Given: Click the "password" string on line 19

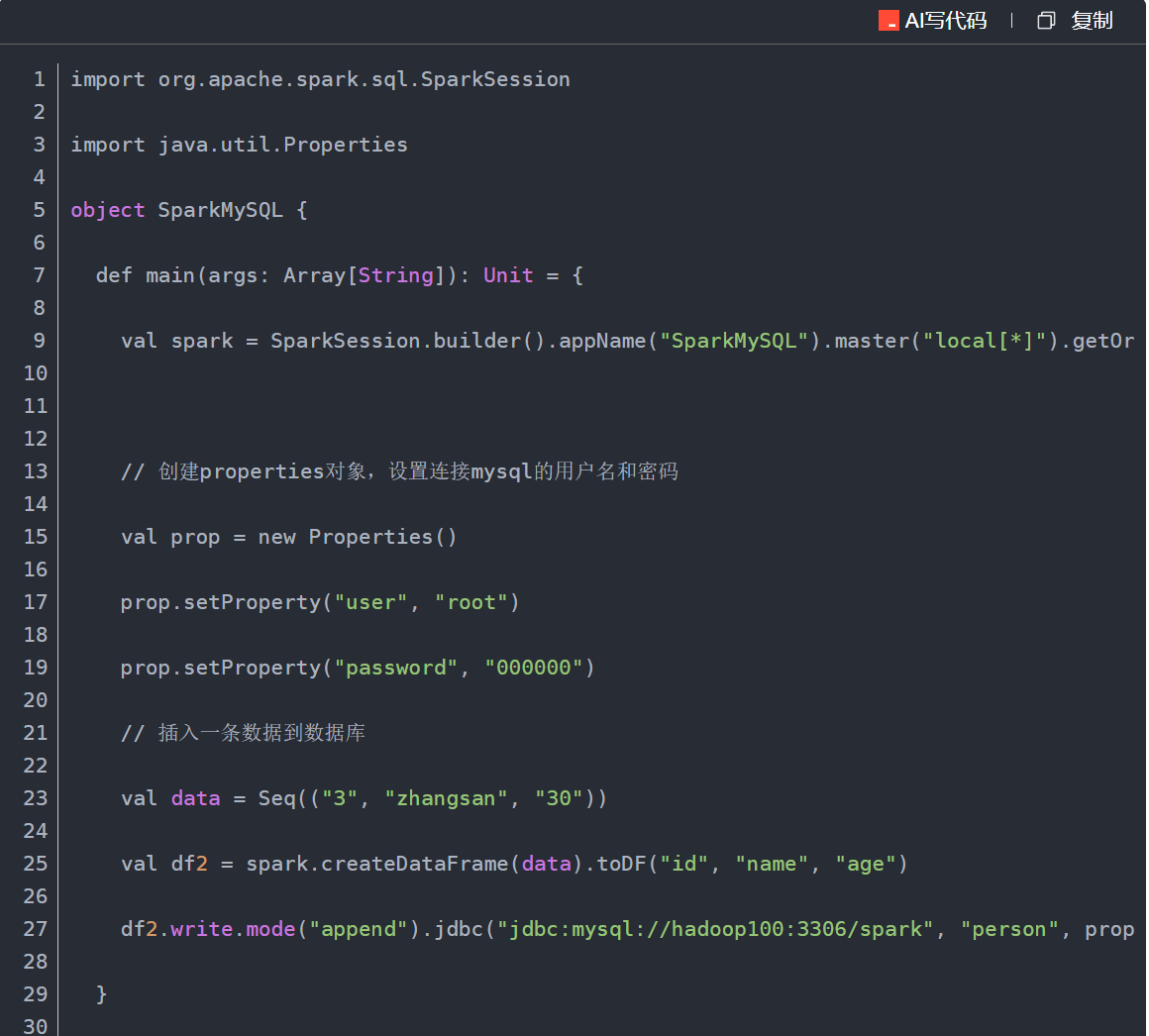Looking at the screenshot, I should point(396,668).
